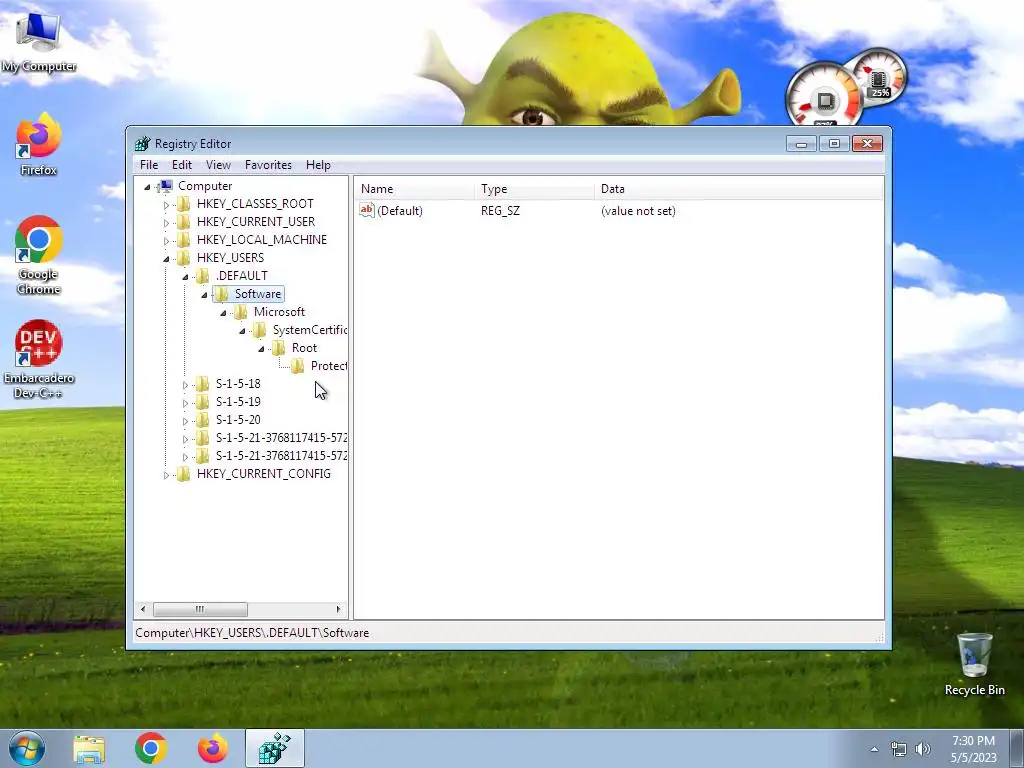Click the Type column header
The height and width of the screenshot is (768, 1024).
(535, 189)
